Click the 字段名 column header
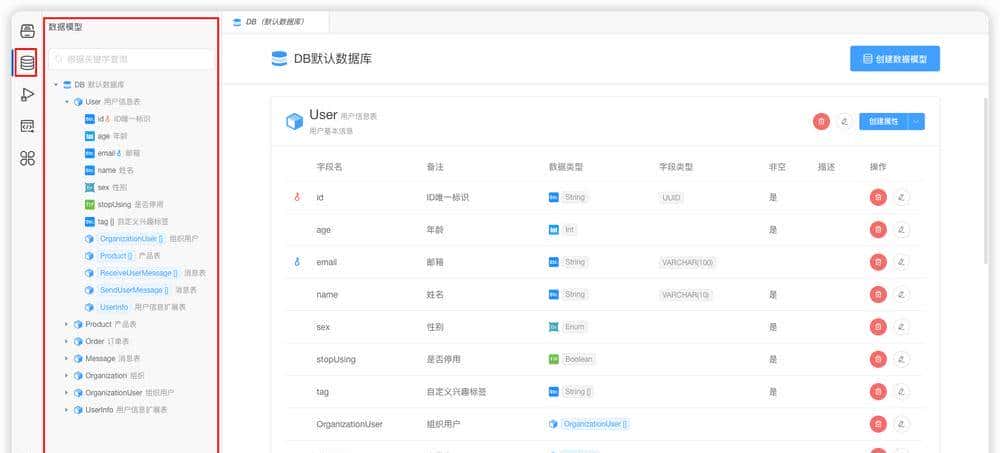The width and height of the screenshot is (1000, 453). coord(329,167)
